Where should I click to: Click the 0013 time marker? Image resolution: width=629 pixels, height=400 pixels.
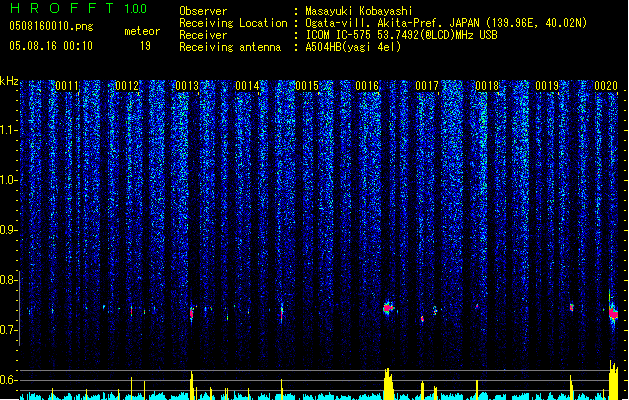point(187,86)
